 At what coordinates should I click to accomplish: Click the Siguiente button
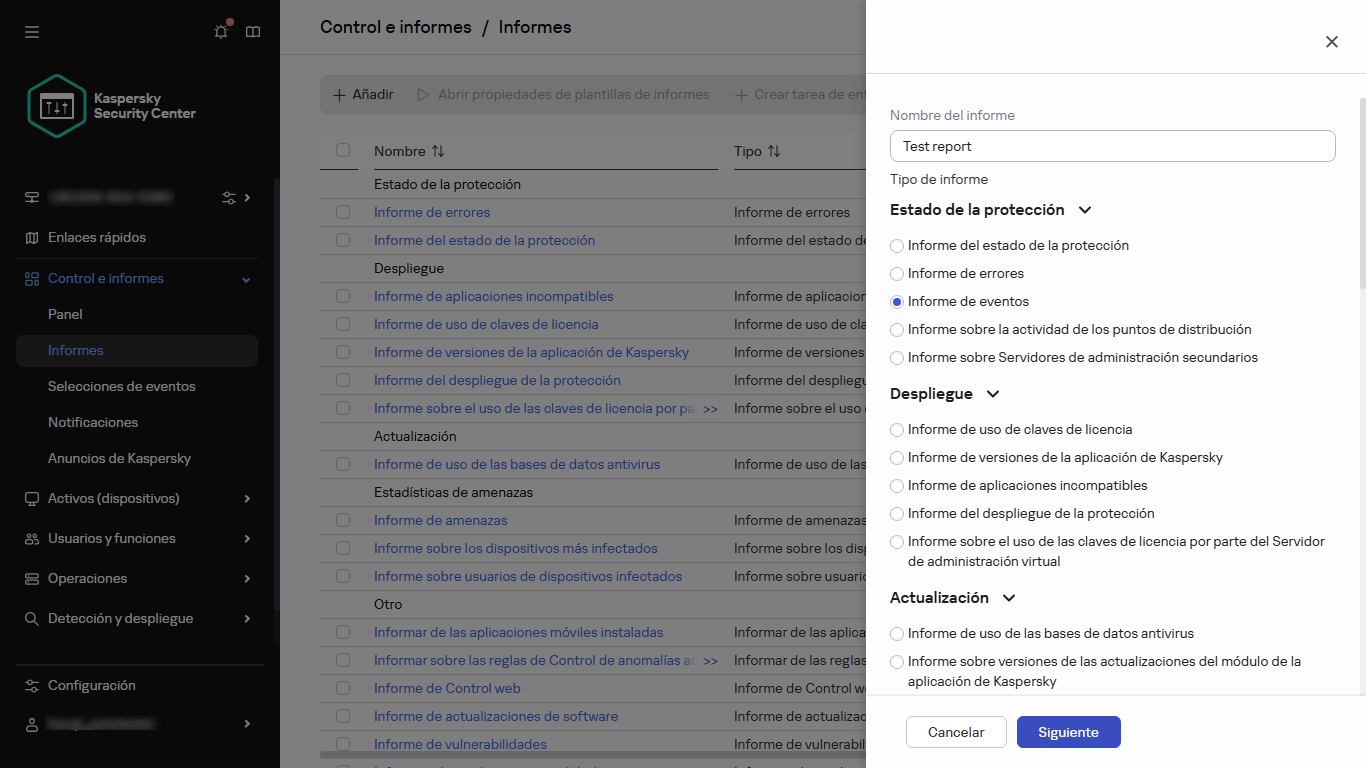1068,732
